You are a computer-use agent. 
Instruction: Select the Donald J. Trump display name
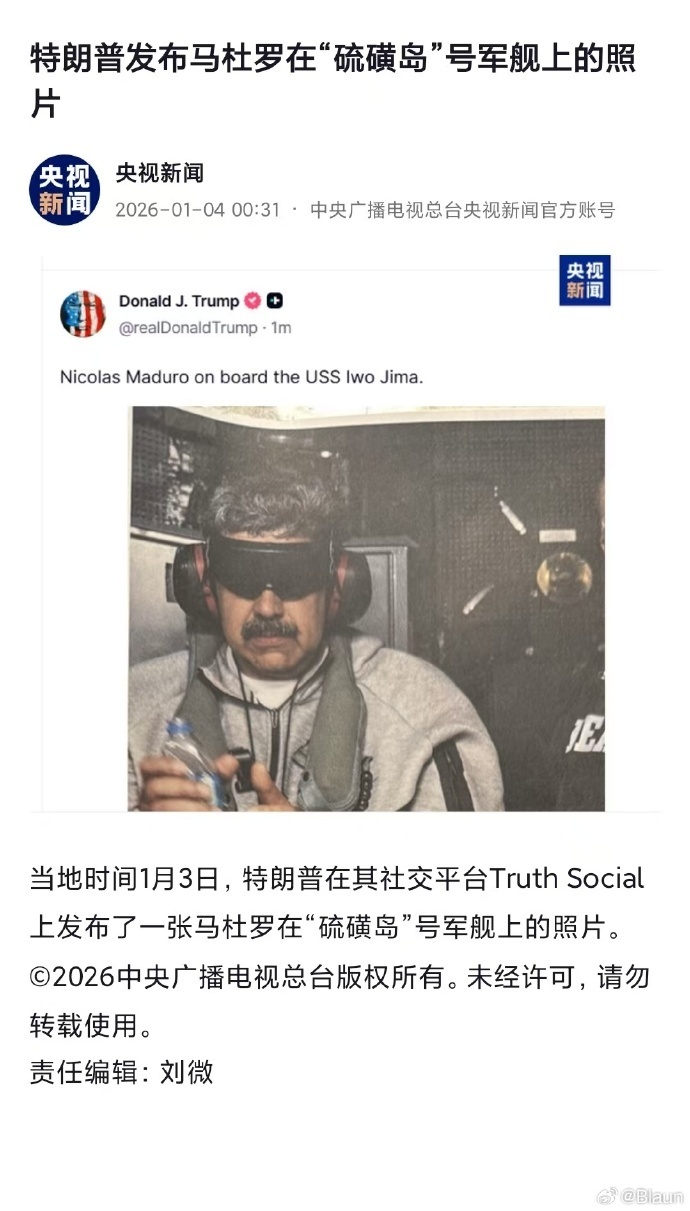[x=179, y=301]
